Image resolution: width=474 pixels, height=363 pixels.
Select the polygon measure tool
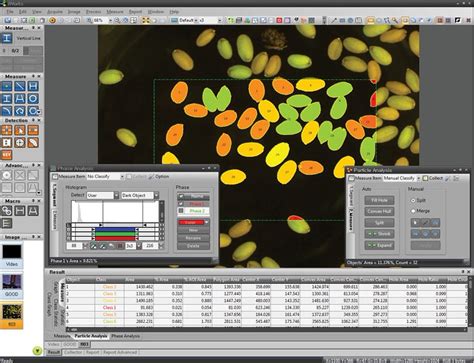pyautogui.click(x=20, y=111)
